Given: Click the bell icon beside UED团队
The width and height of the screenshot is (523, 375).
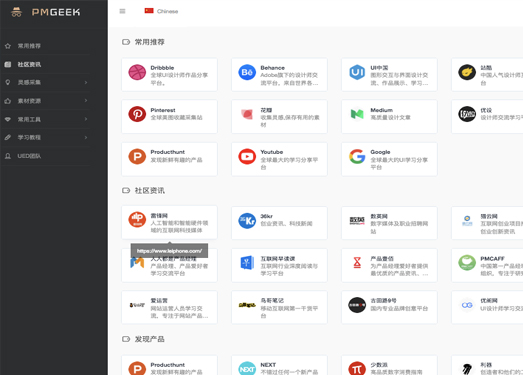Looking at the screenshot, I should click(x=8, y=156).
